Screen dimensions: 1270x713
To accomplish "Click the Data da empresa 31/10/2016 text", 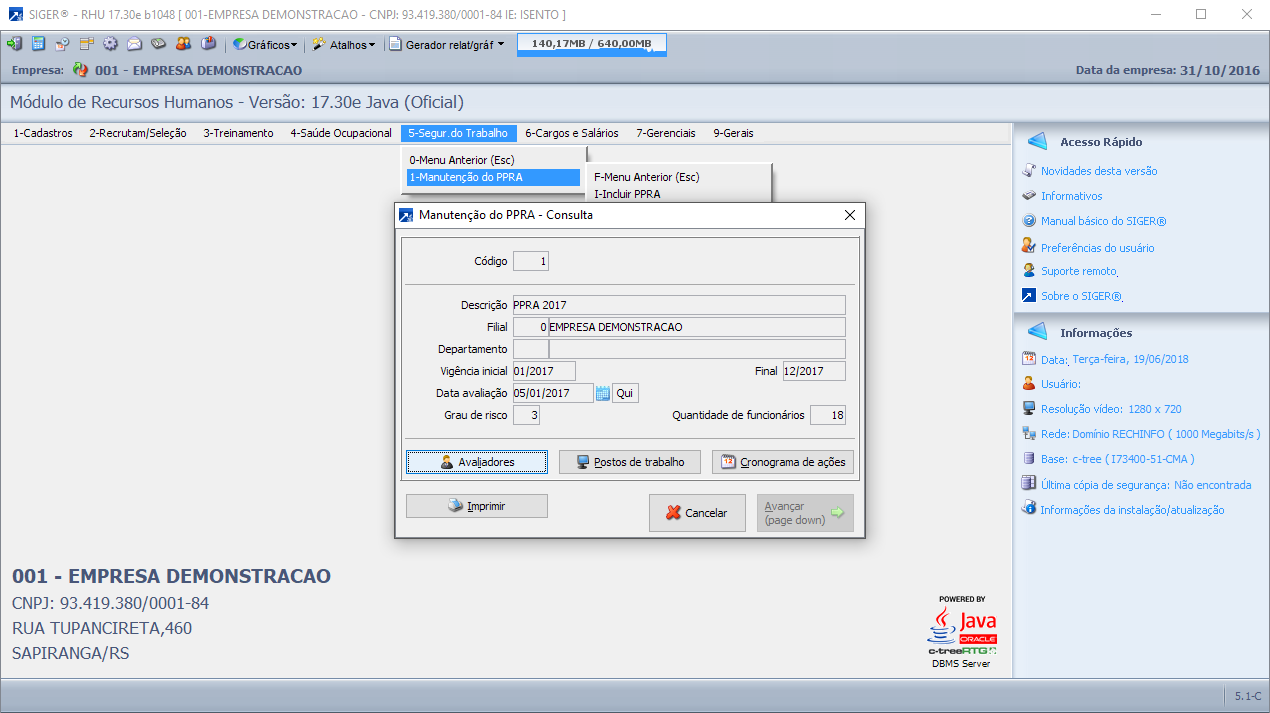I will click(x=1167, y=70).
